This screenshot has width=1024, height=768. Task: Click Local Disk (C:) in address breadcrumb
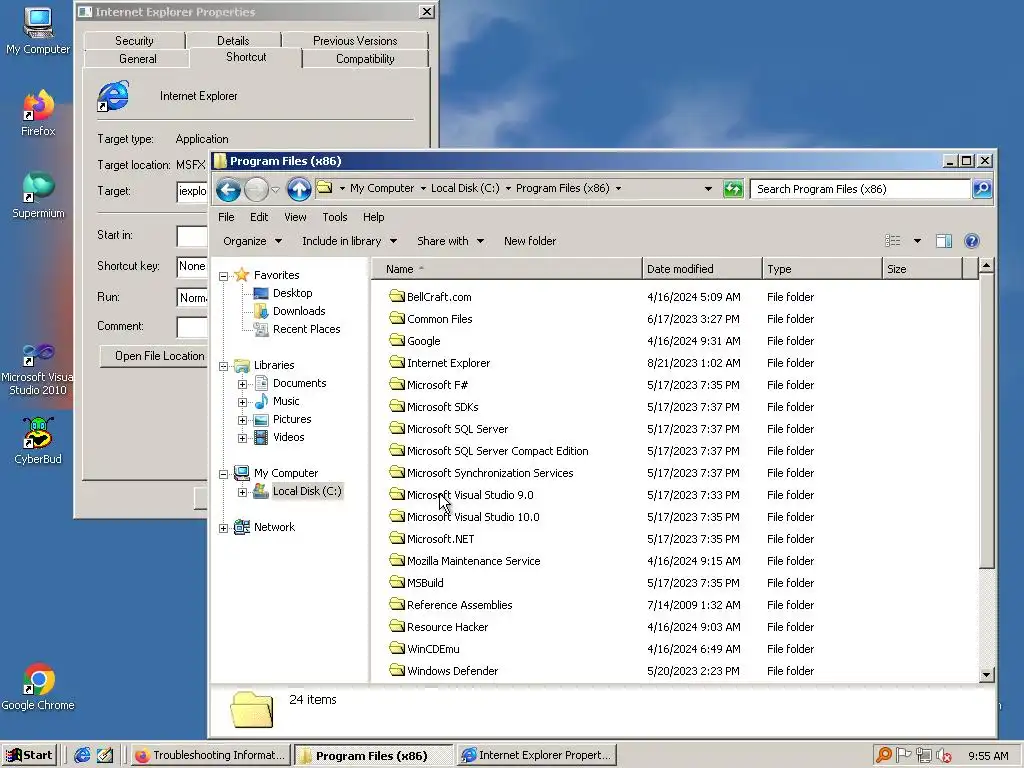[x=465, y=188]
